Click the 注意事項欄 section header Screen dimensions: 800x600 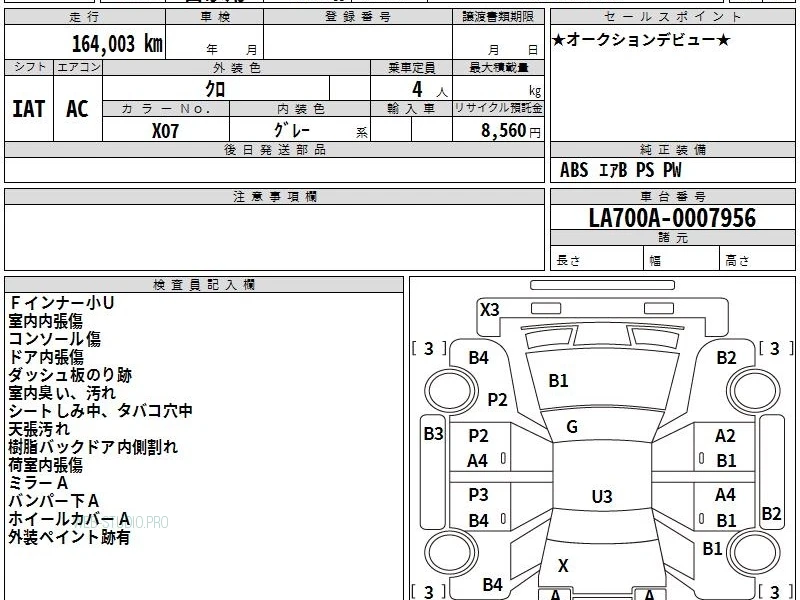pyautogui.click(x=274, y=196)
